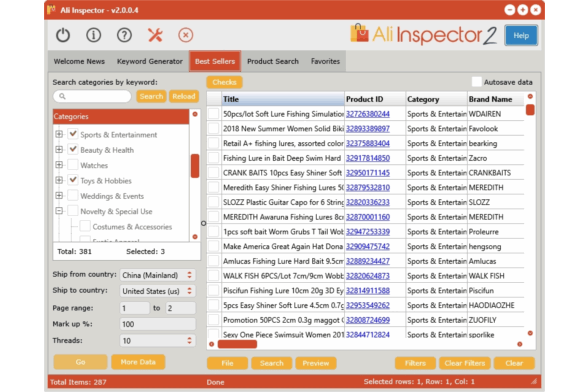Viewport: 588px width, 392px height.
Task: Minimize the Ali Inspector window
Action: pyautogui.click(x=509, y=10)
